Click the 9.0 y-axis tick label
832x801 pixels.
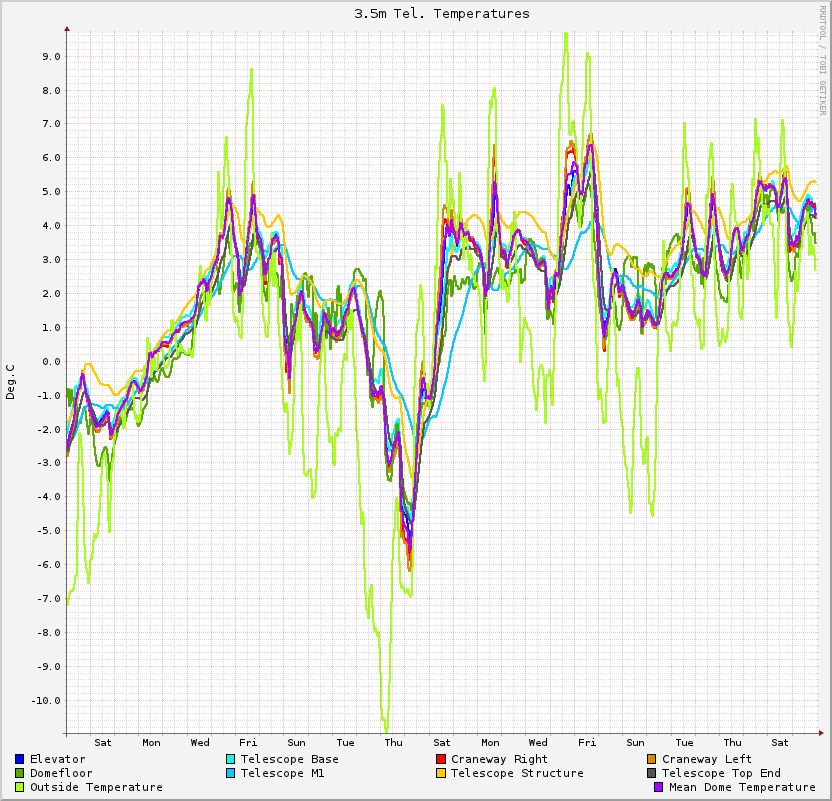(51, 56)
